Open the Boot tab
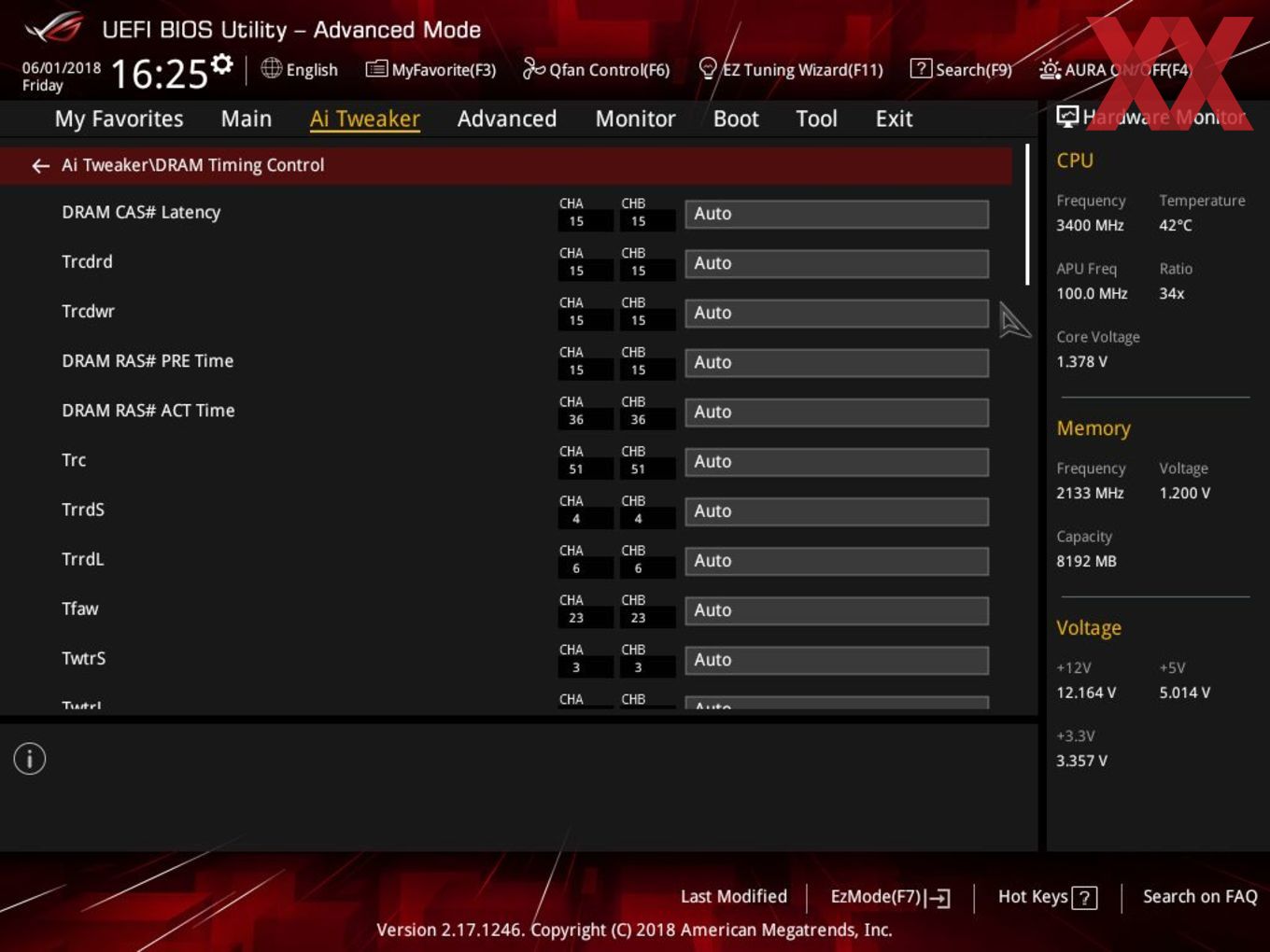 click(x=736, y=119)
